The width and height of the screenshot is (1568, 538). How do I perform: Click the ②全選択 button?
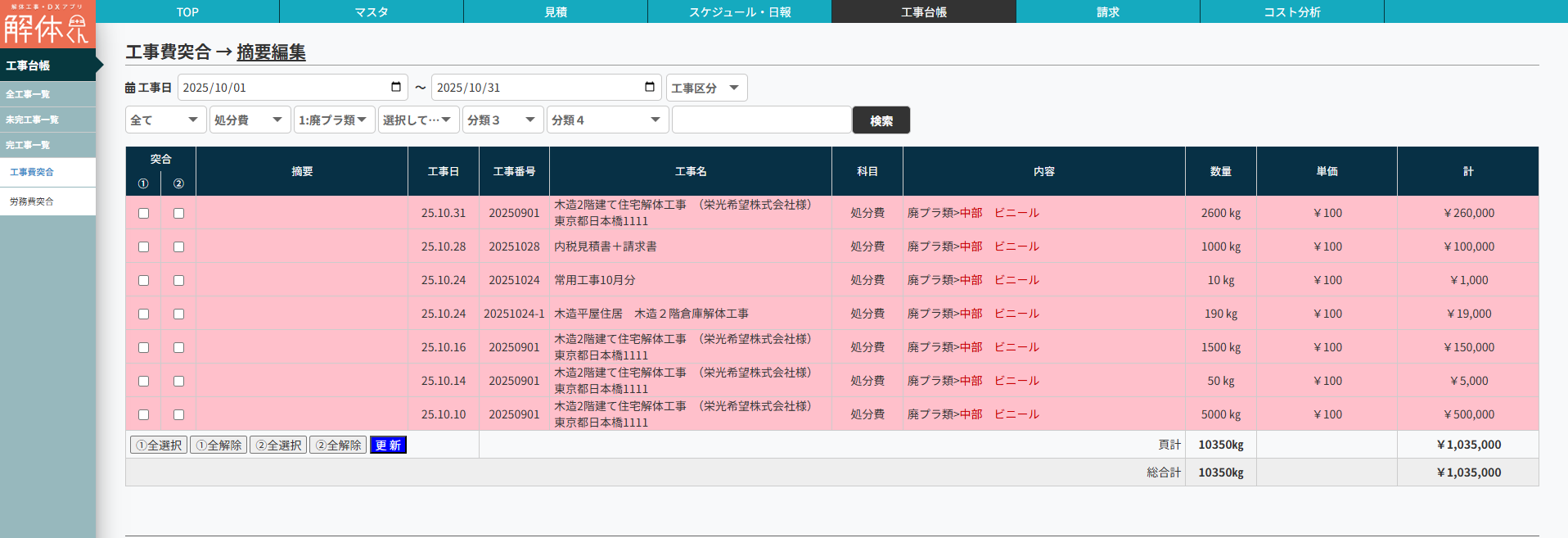[278, 445]
